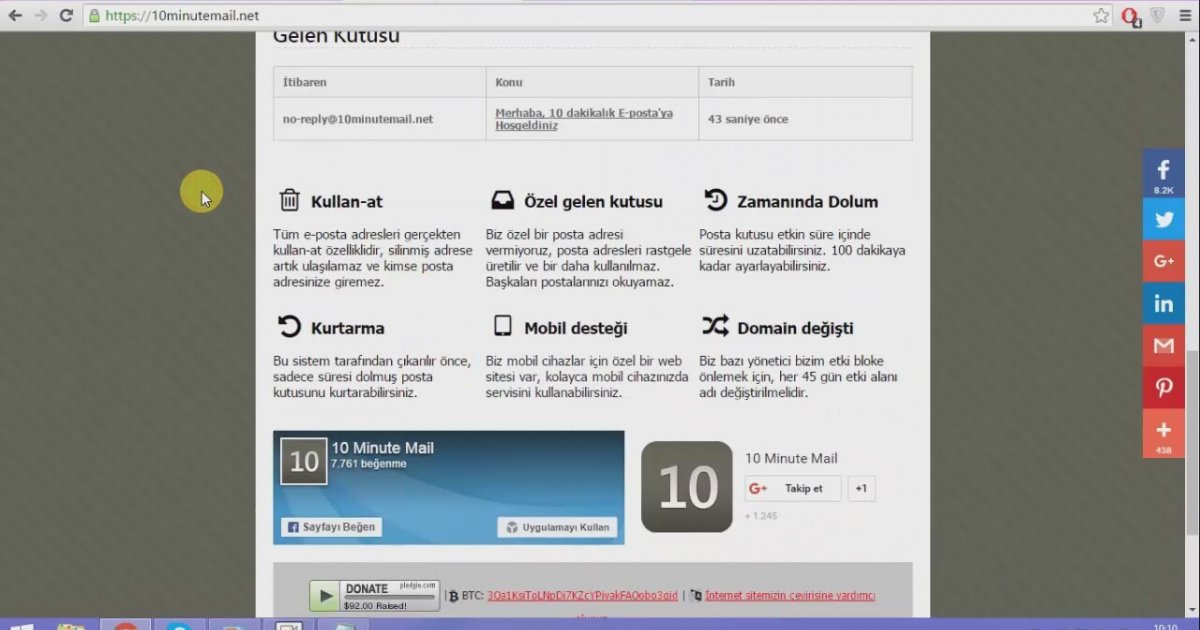Click the İtibaren column header
This screenshot has width=1200, height=630.
(x=379, y=82)
